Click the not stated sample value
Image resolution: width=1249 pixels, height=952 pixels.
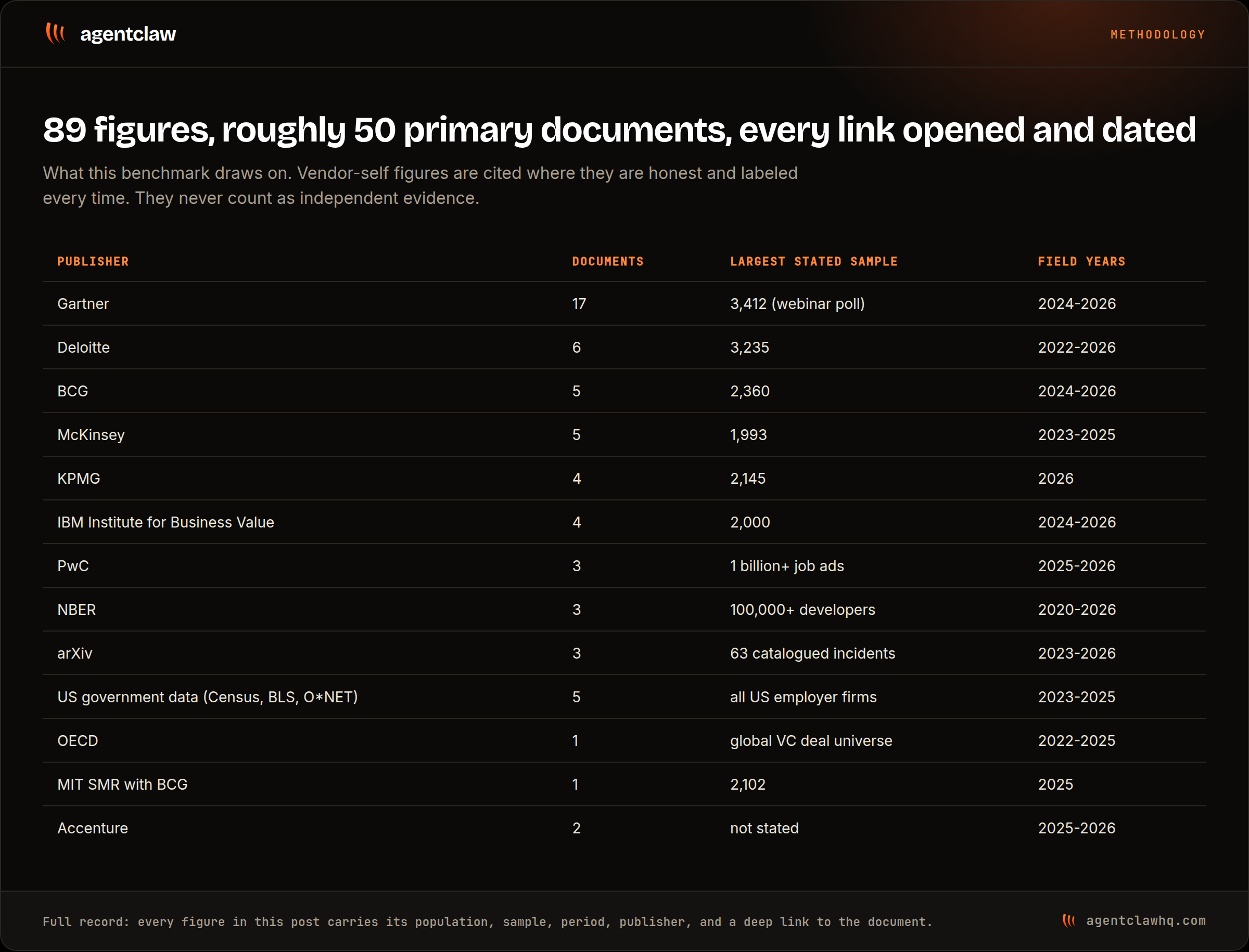764,828
